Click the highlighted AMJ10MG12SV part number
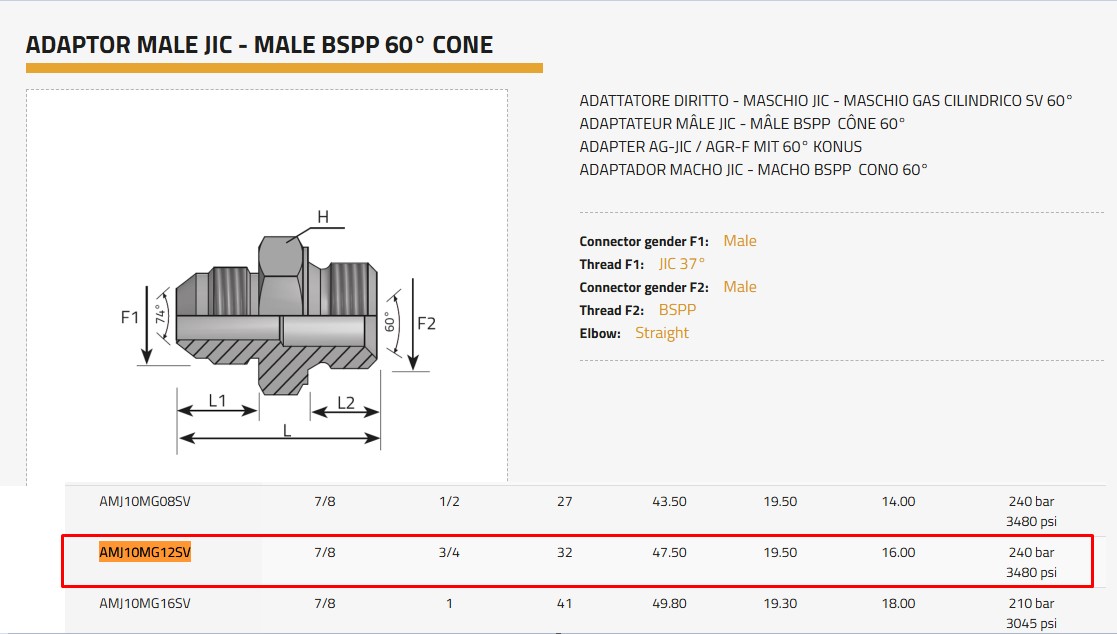The width and height of the screenshot is (1117, 634). [x=144, y=553]
